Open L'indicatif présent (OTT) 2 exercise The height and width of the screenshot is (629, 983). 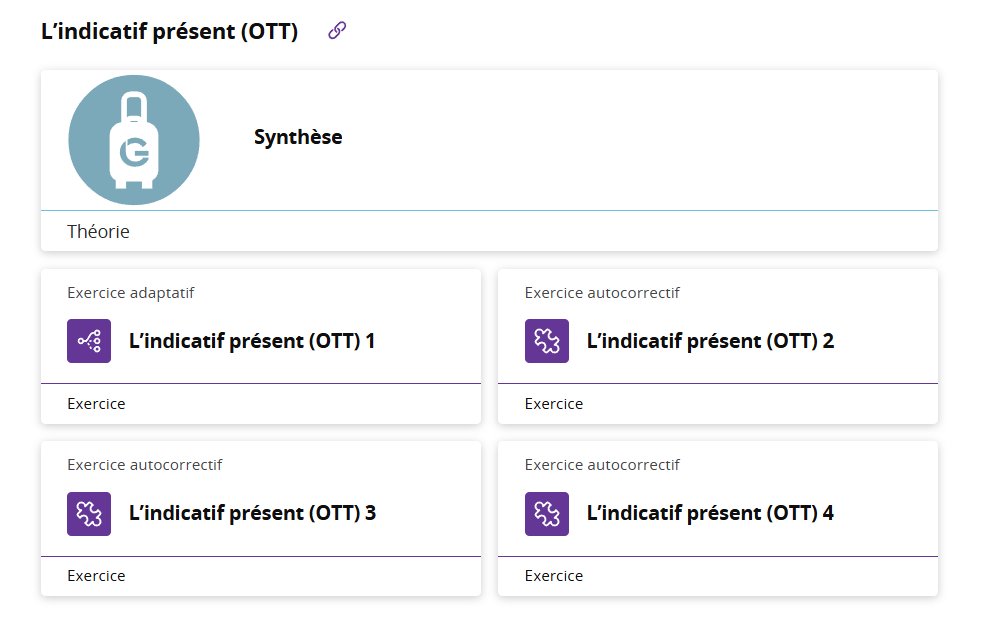click(x=710, y=341)
